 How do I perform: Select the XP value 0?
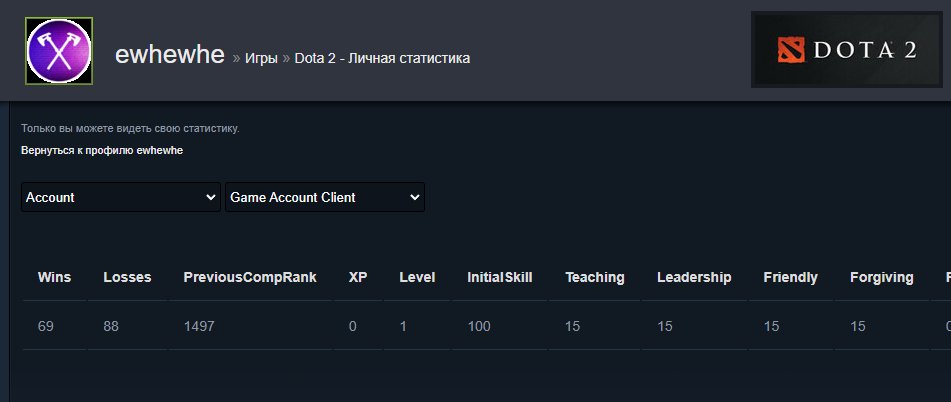click(x=352, y=326)
